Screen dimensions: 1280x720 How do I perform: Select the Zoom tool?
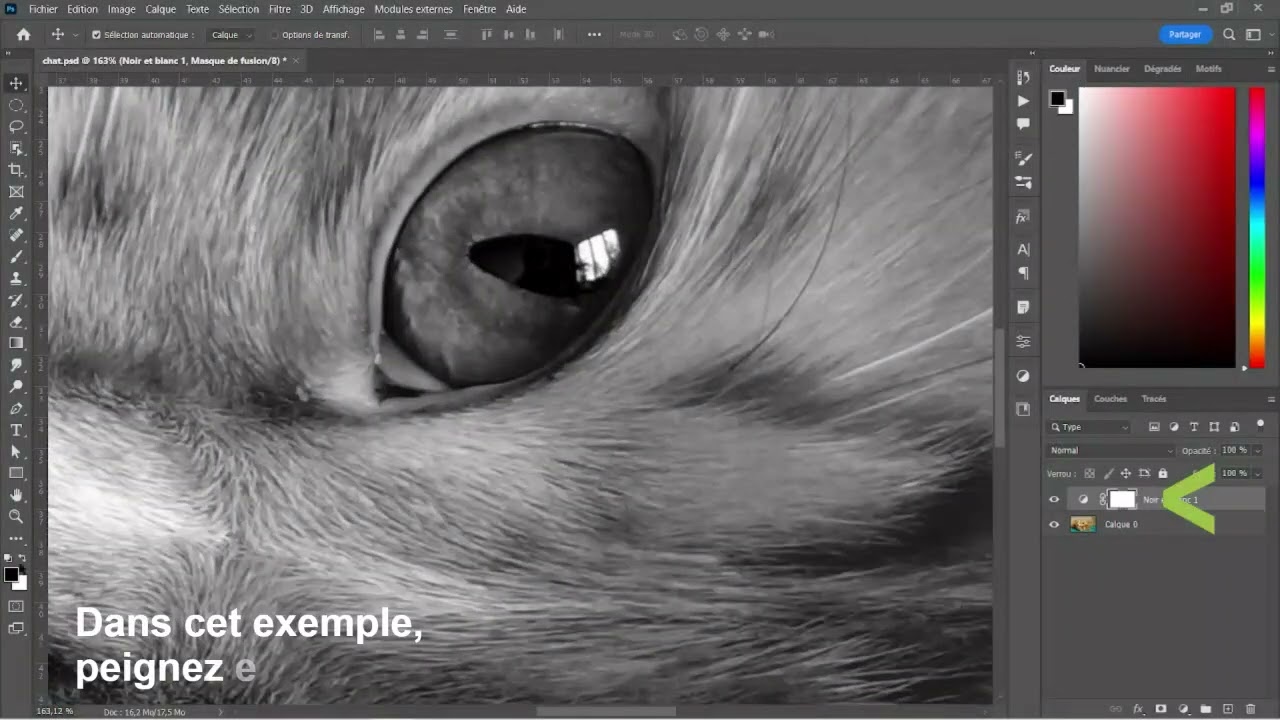[16, 517]
